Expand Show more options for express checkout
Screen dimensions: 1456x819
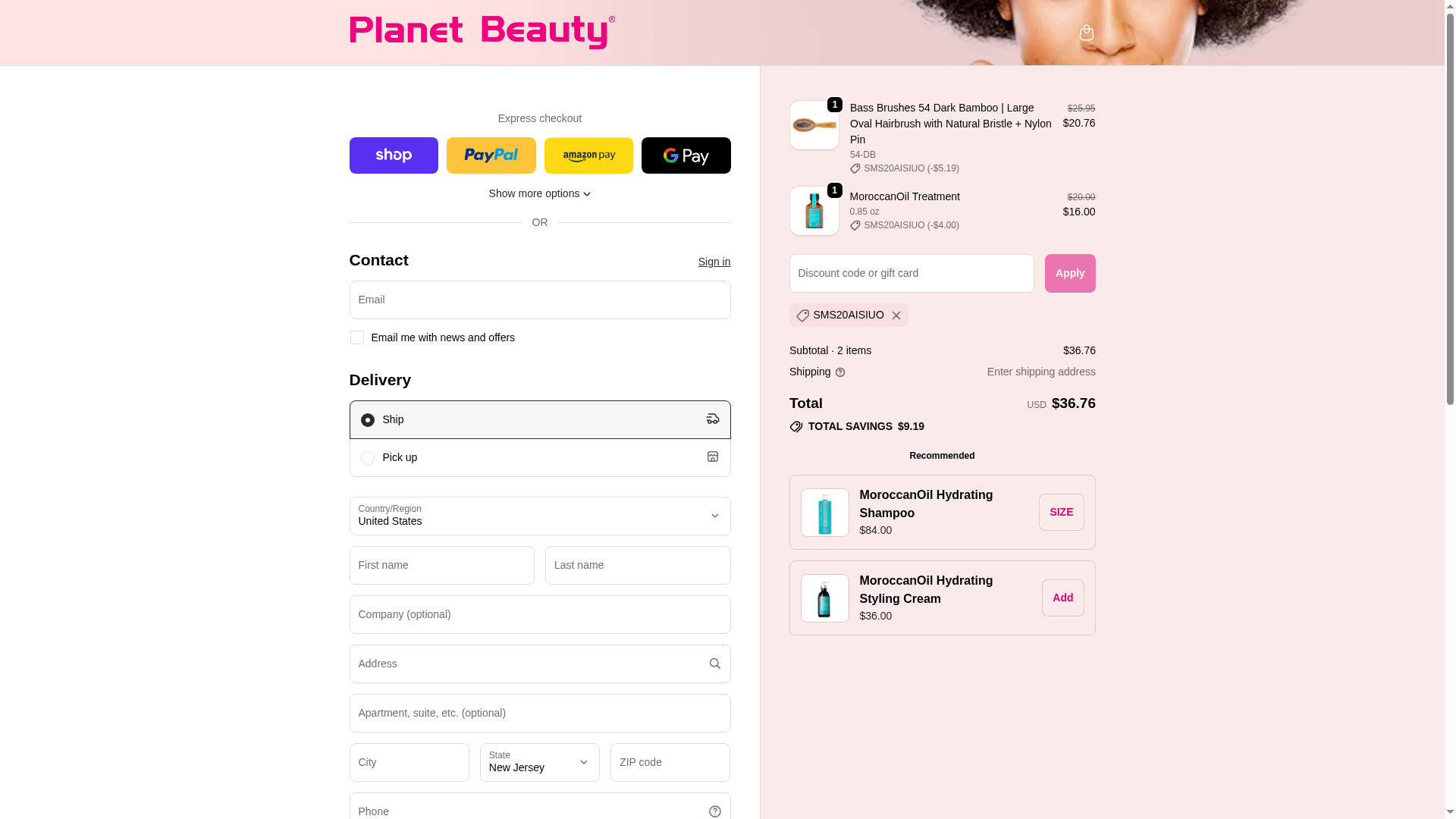tap(540, 193)
